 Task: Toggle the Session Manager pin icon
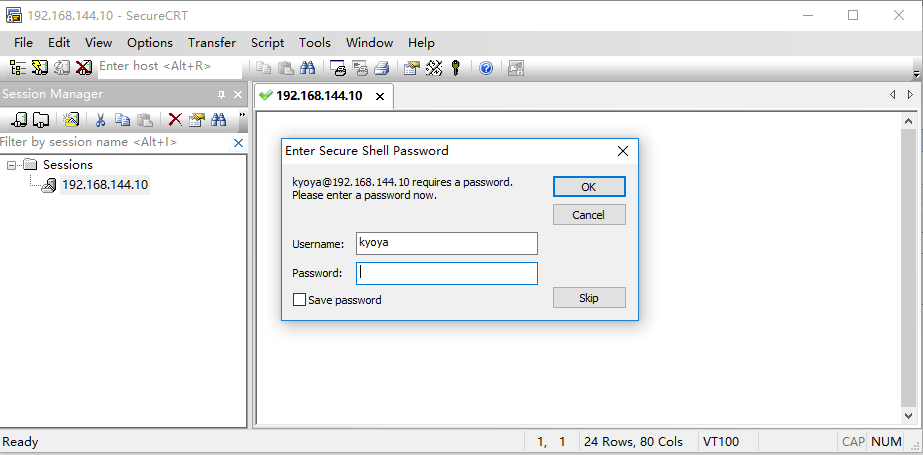(x=221, y=95)
